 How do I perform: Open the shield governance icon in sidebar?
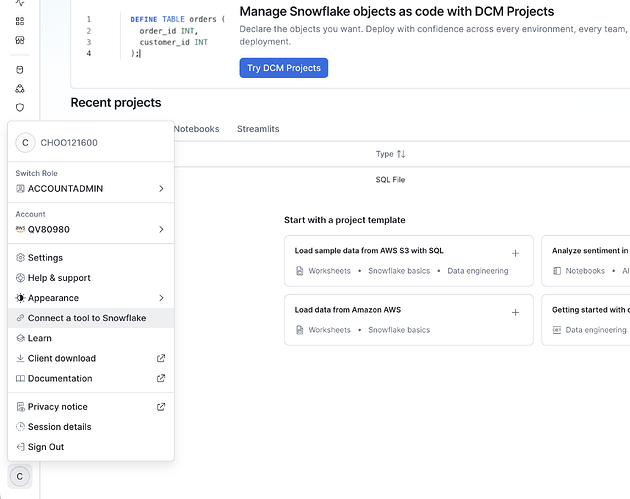coord(20,107)
